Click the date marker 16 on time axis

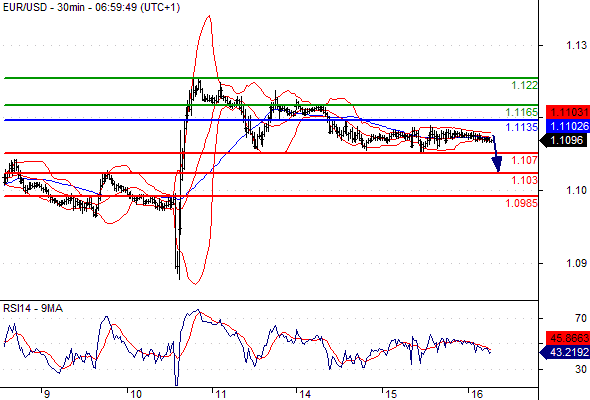tap(477, 394)
